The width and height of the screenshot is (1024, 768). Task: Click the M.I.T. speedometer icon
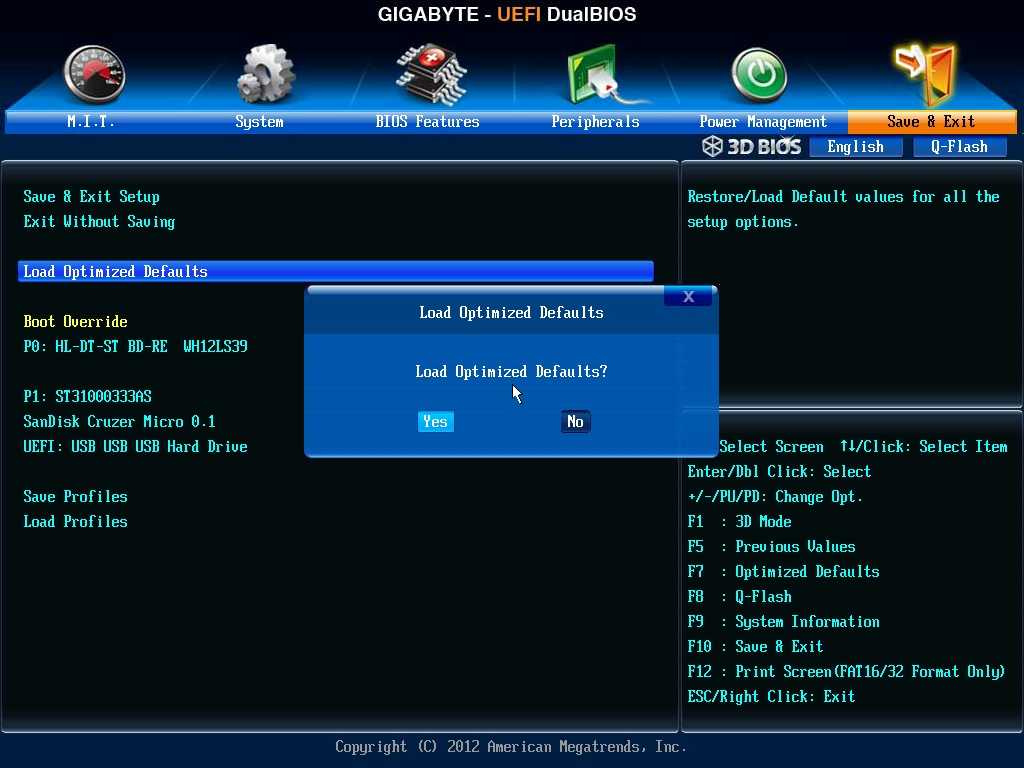coord(94,74)
